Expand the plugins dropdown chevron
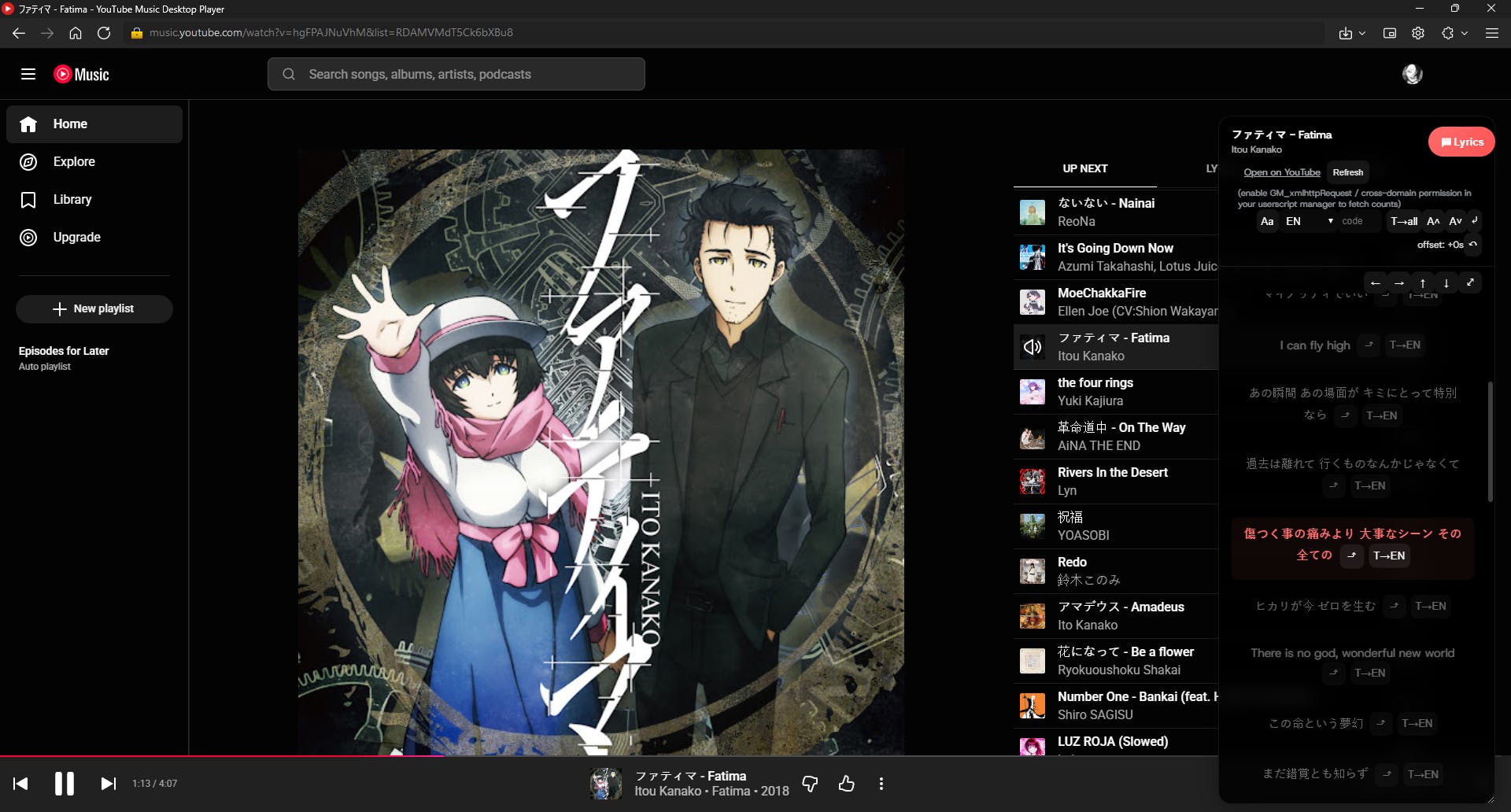 (1465, 33)
